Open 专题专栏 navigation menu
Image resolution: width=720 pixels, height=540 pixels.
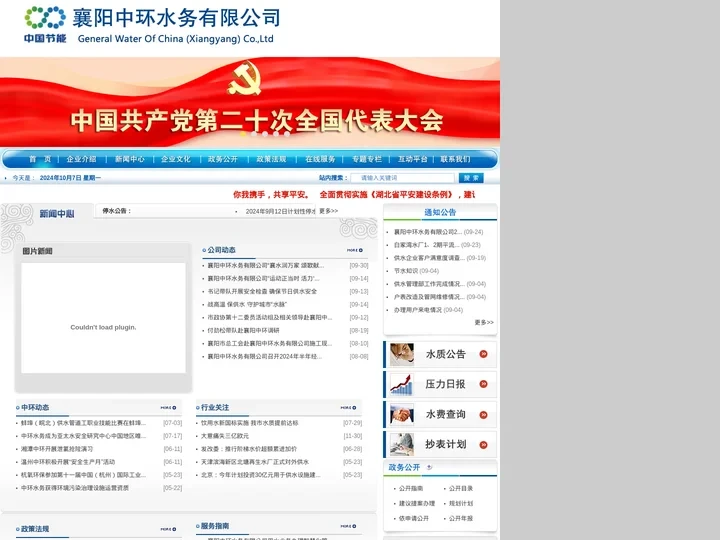366,159
